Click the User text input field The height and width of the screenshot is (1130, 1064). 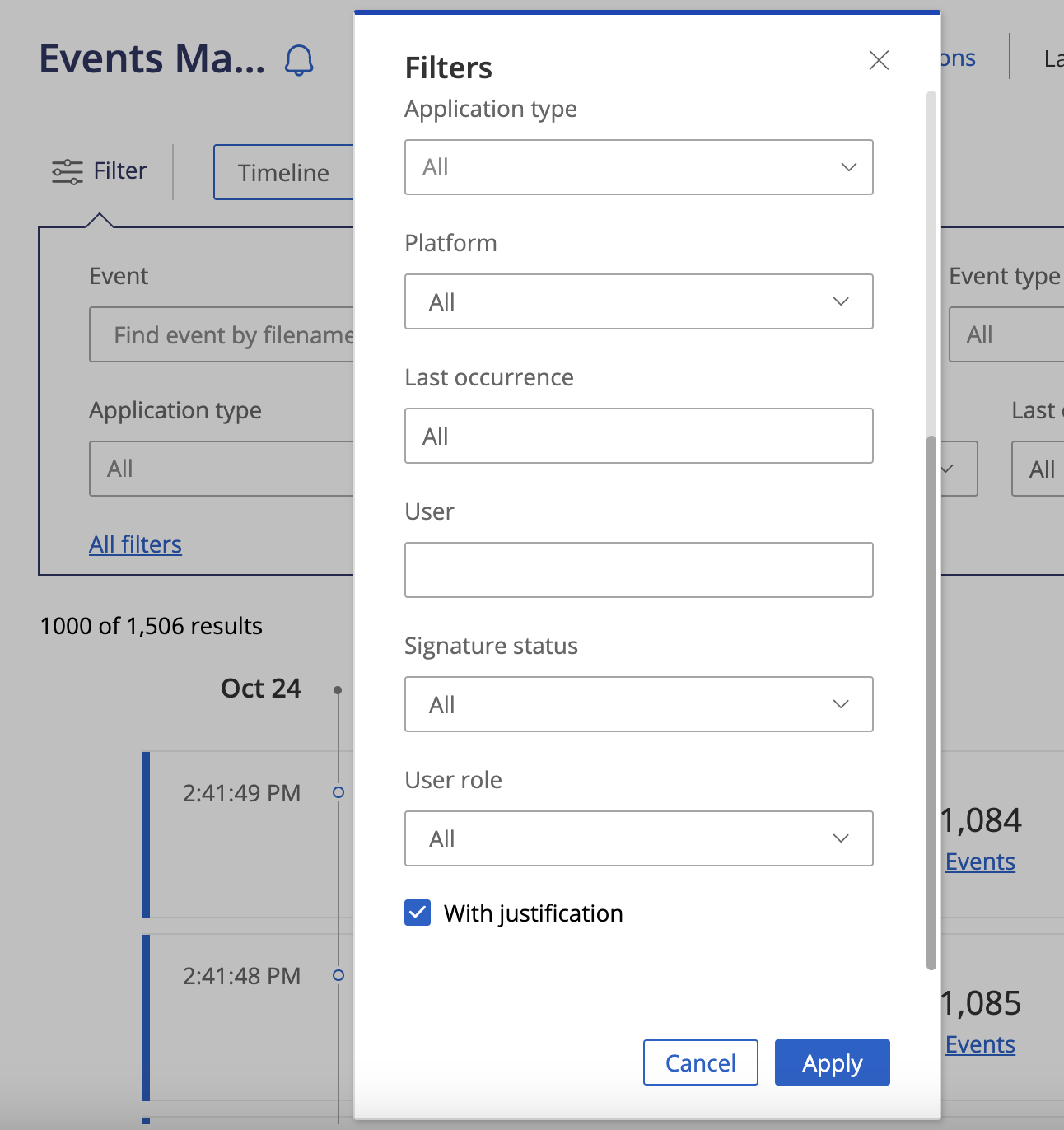pos(638,570)
